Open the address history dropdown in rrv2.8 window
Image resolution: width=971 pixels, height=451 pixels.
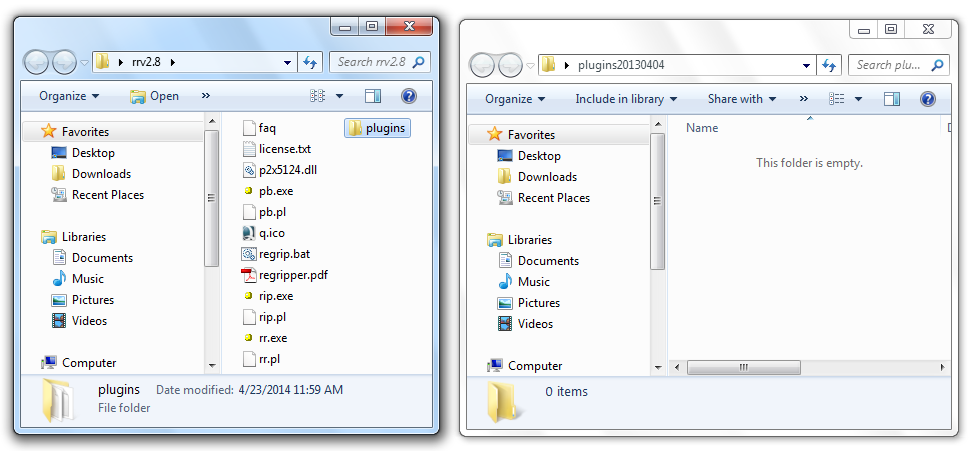pyautogui.click(x=287, y=63)
